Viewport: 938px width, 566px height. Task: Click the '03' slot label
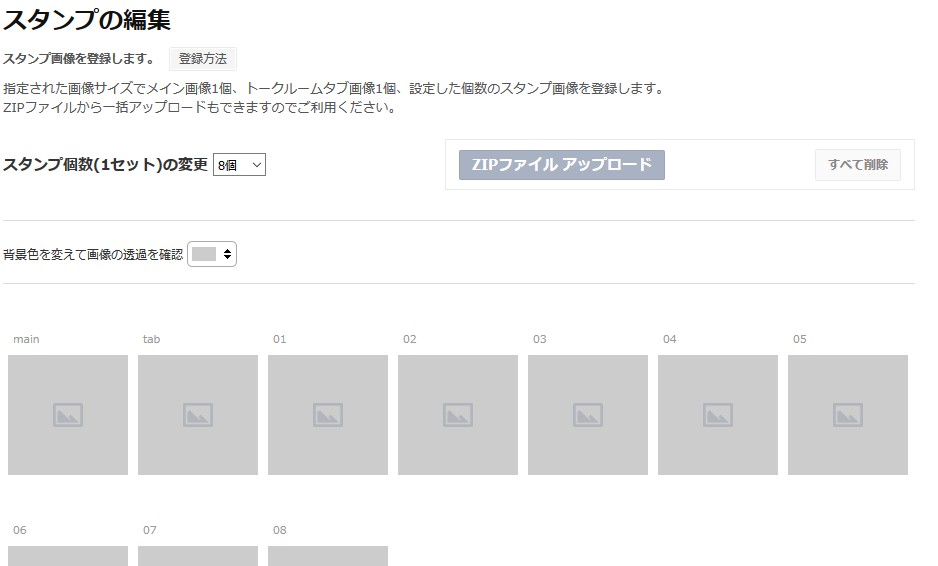click(540, 339)
